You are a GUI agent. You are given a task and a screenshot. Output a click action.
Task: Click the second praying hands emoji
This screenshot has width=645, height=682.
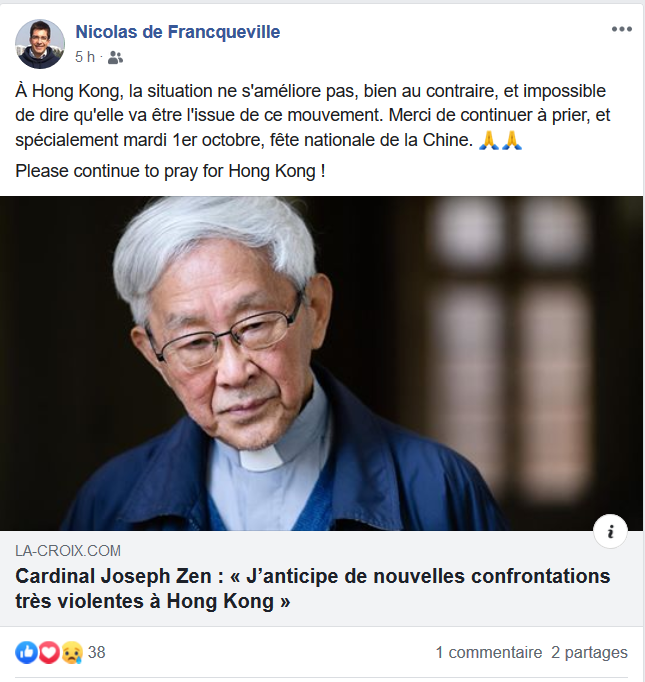pyautogui.click(x=512, y=140)
